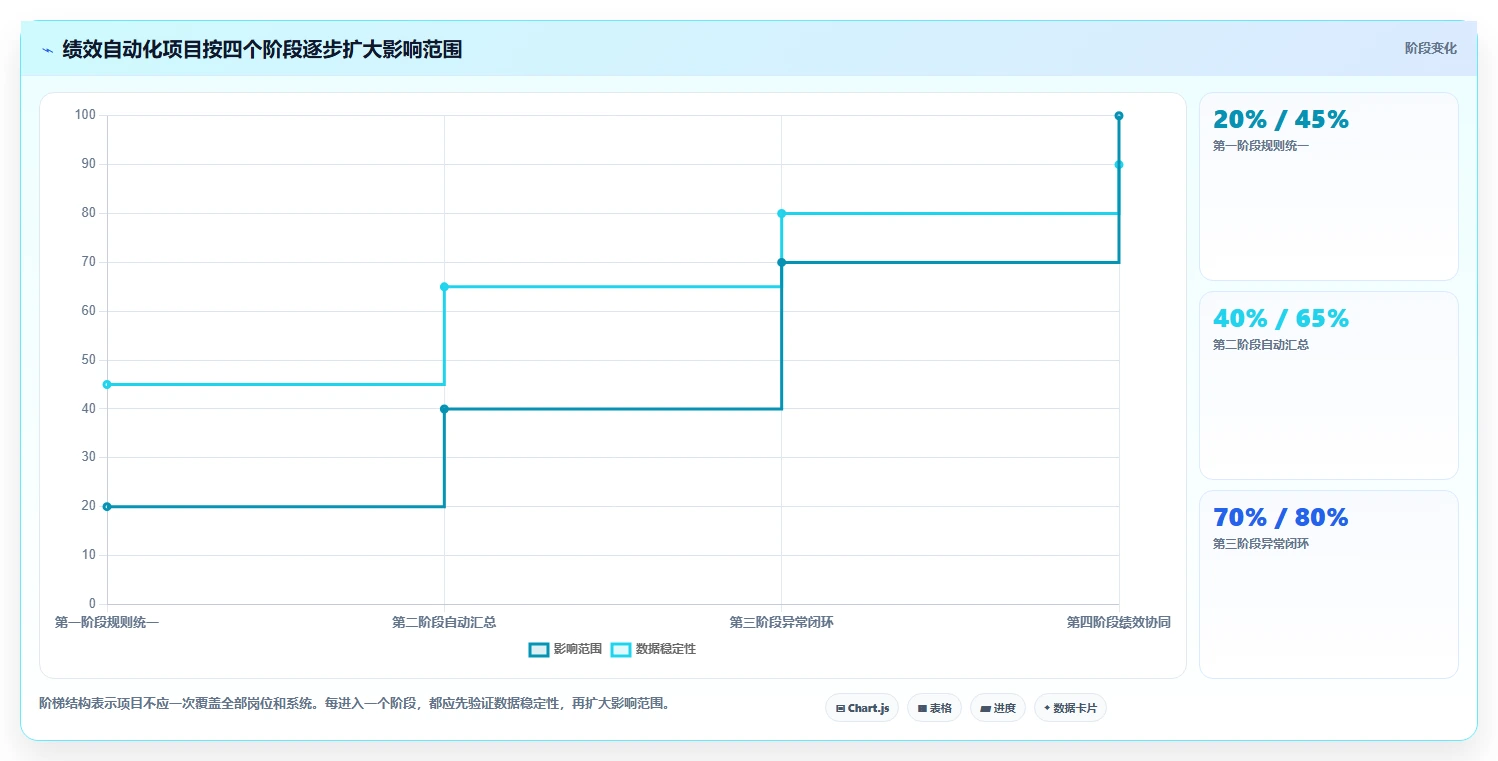Select the 影响范围 point at 20
Viewport: 1498px width, 761px height.
pos(107,506)
